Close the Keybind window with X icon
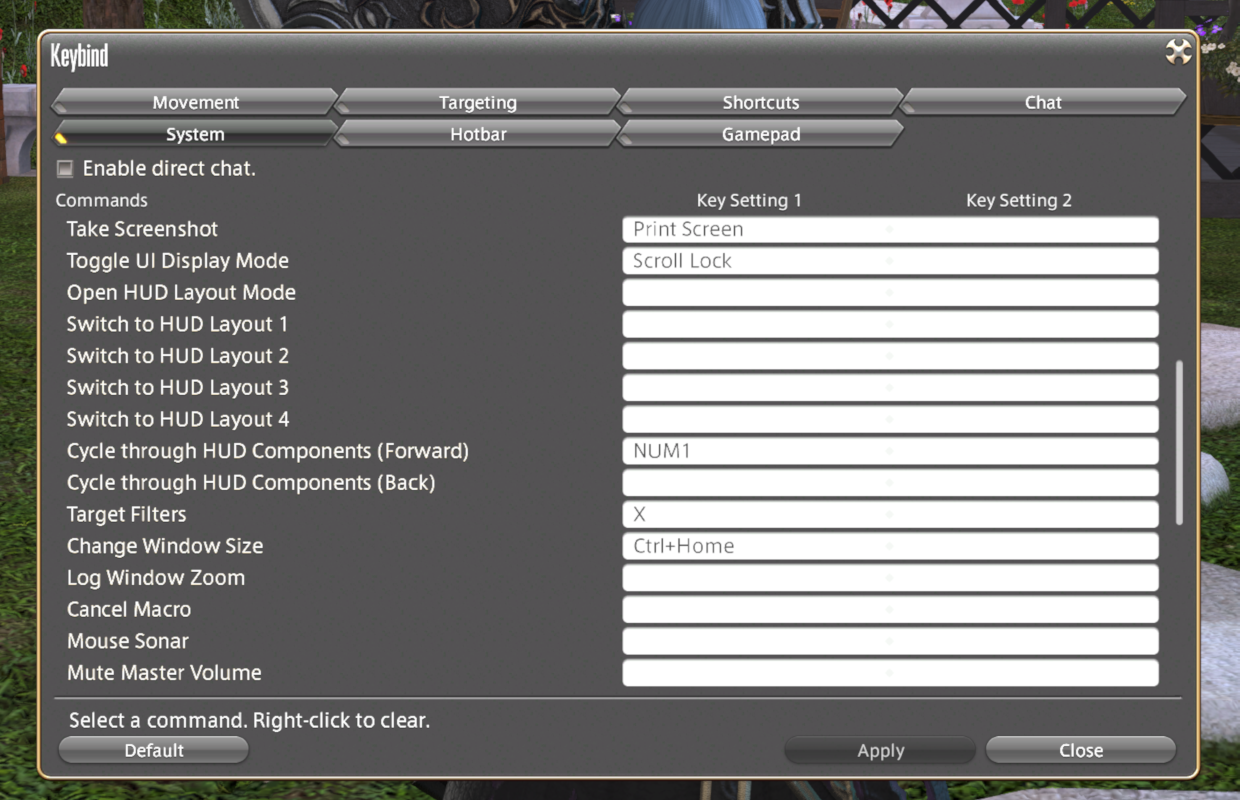This screenshot has height=800, width=1240. [1179, 52]
